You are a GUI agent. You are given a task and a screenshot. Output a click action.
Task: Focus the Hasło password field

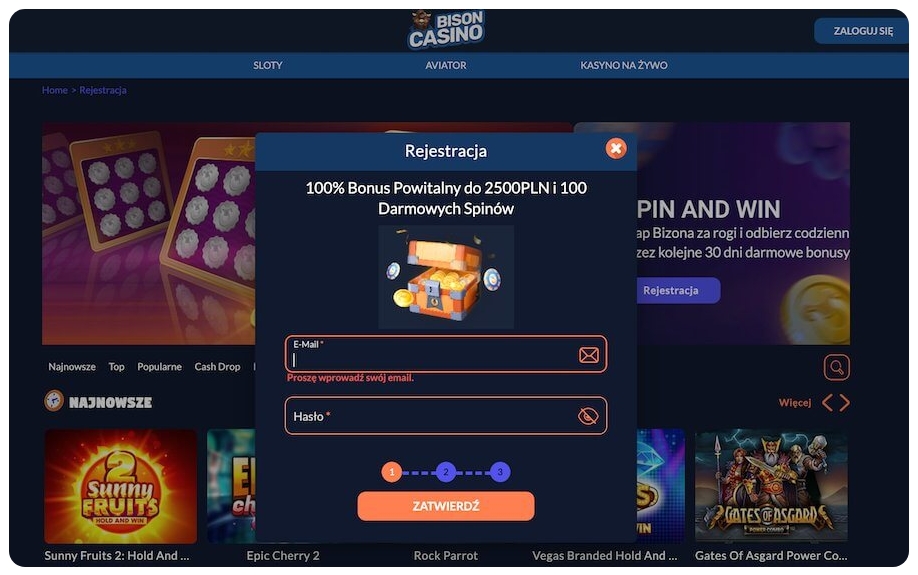446,416
